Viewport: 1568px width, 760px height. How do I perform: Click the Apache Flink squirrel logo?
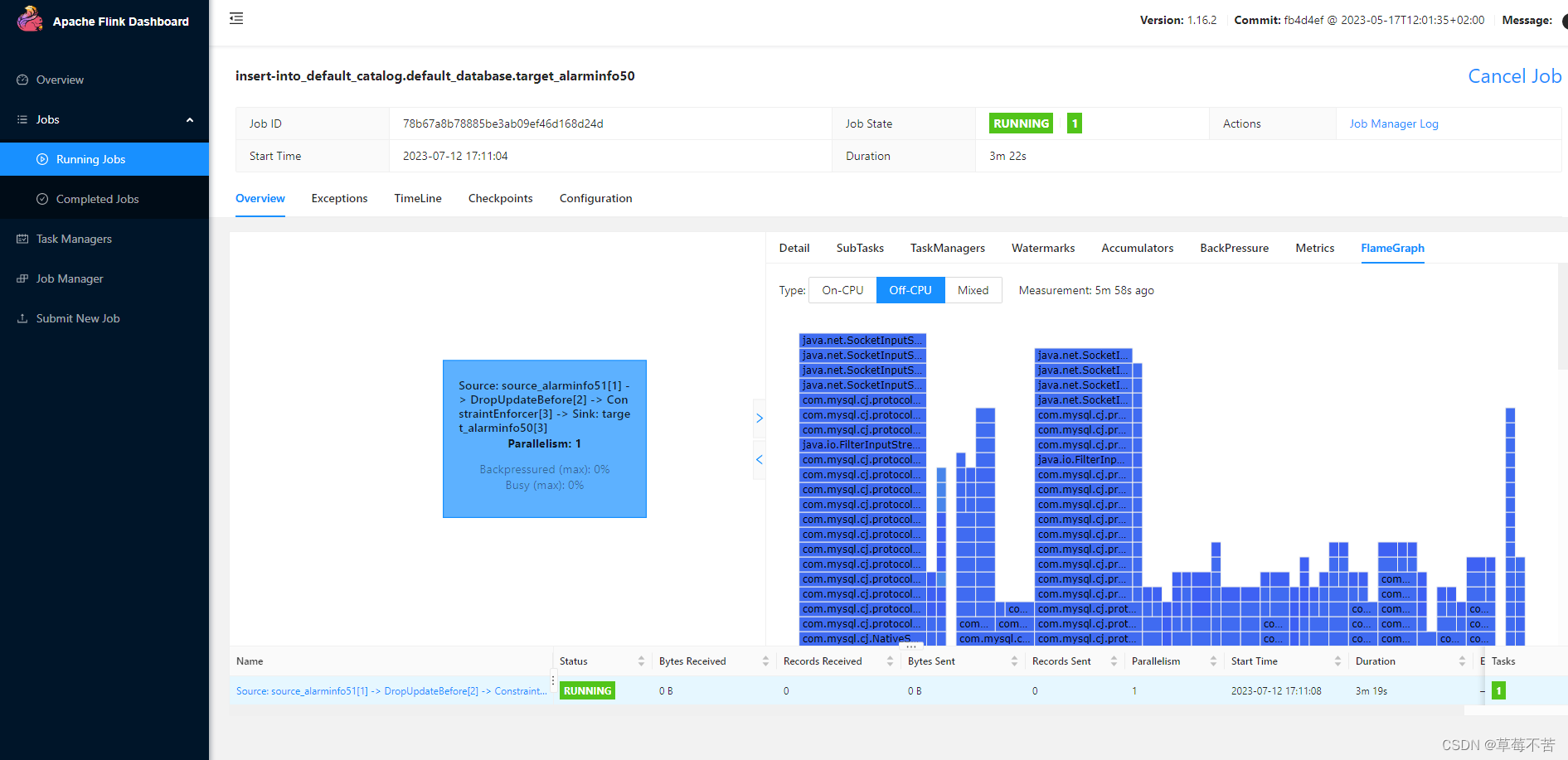click(x=30, y=20)
